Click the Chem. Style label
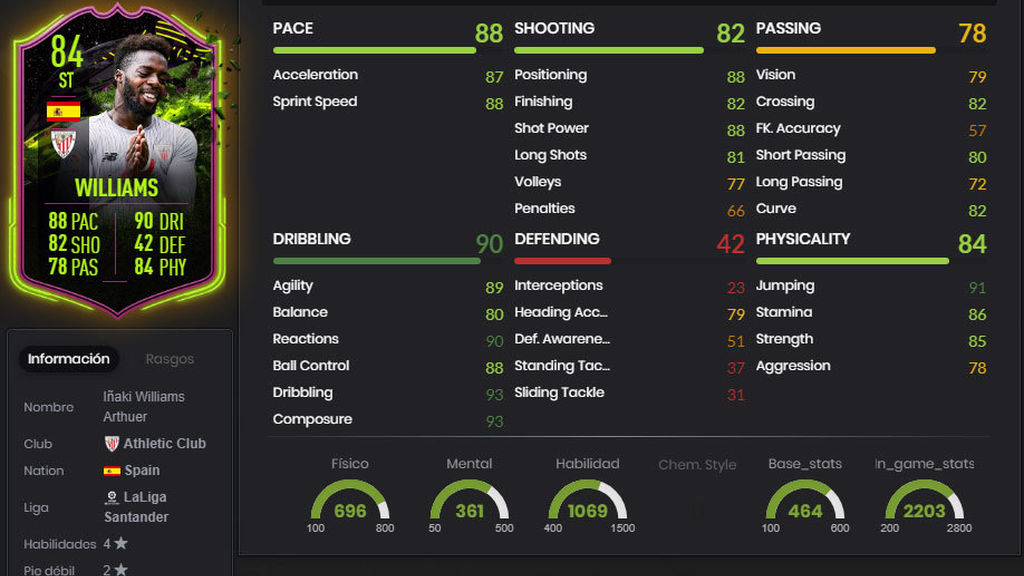This screenshot has width=1024, height=576. [697, 464]
